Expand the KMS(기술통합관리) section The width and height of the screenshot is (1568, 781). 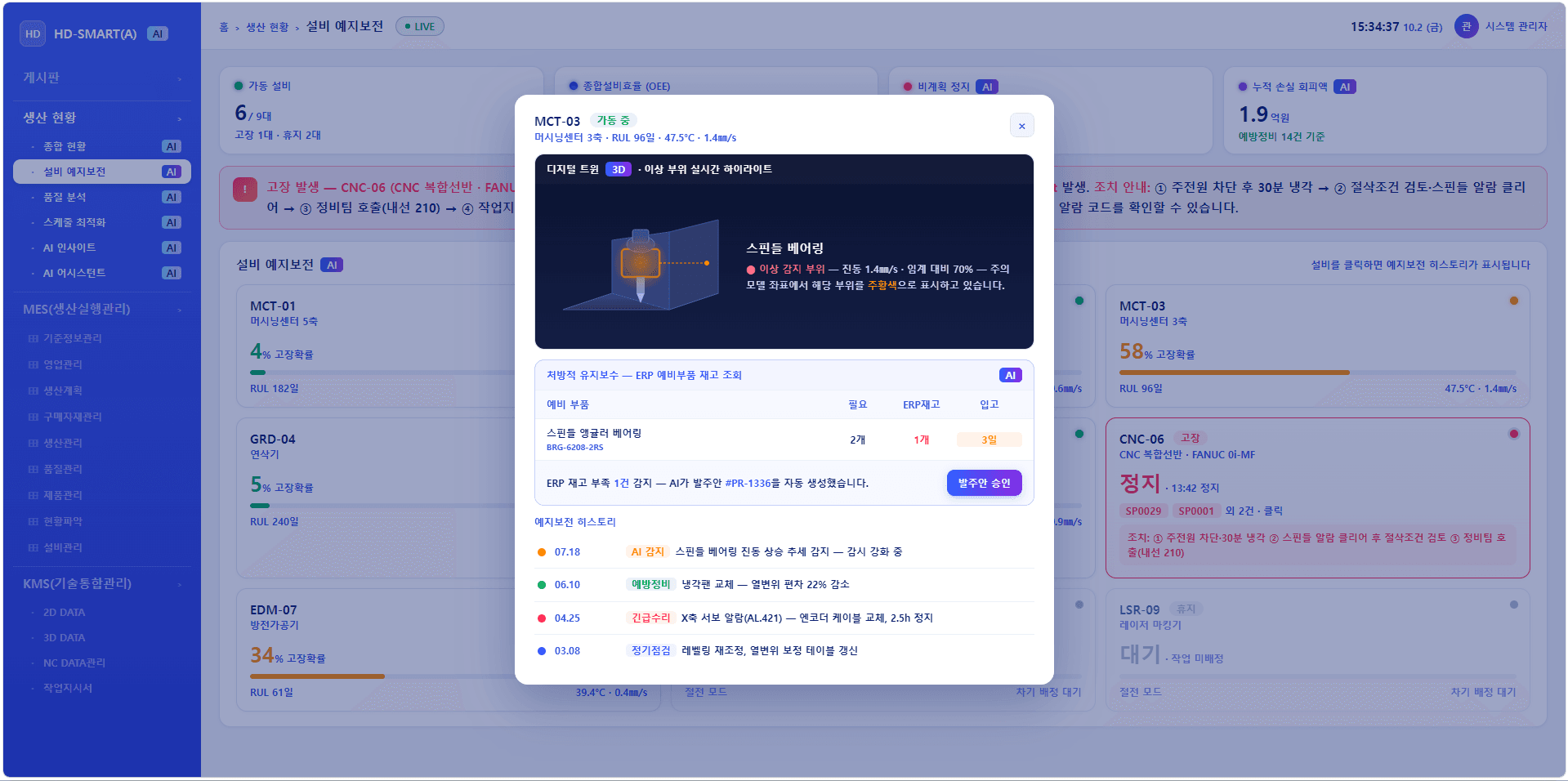pyautogui.click(x=102, y=583)
